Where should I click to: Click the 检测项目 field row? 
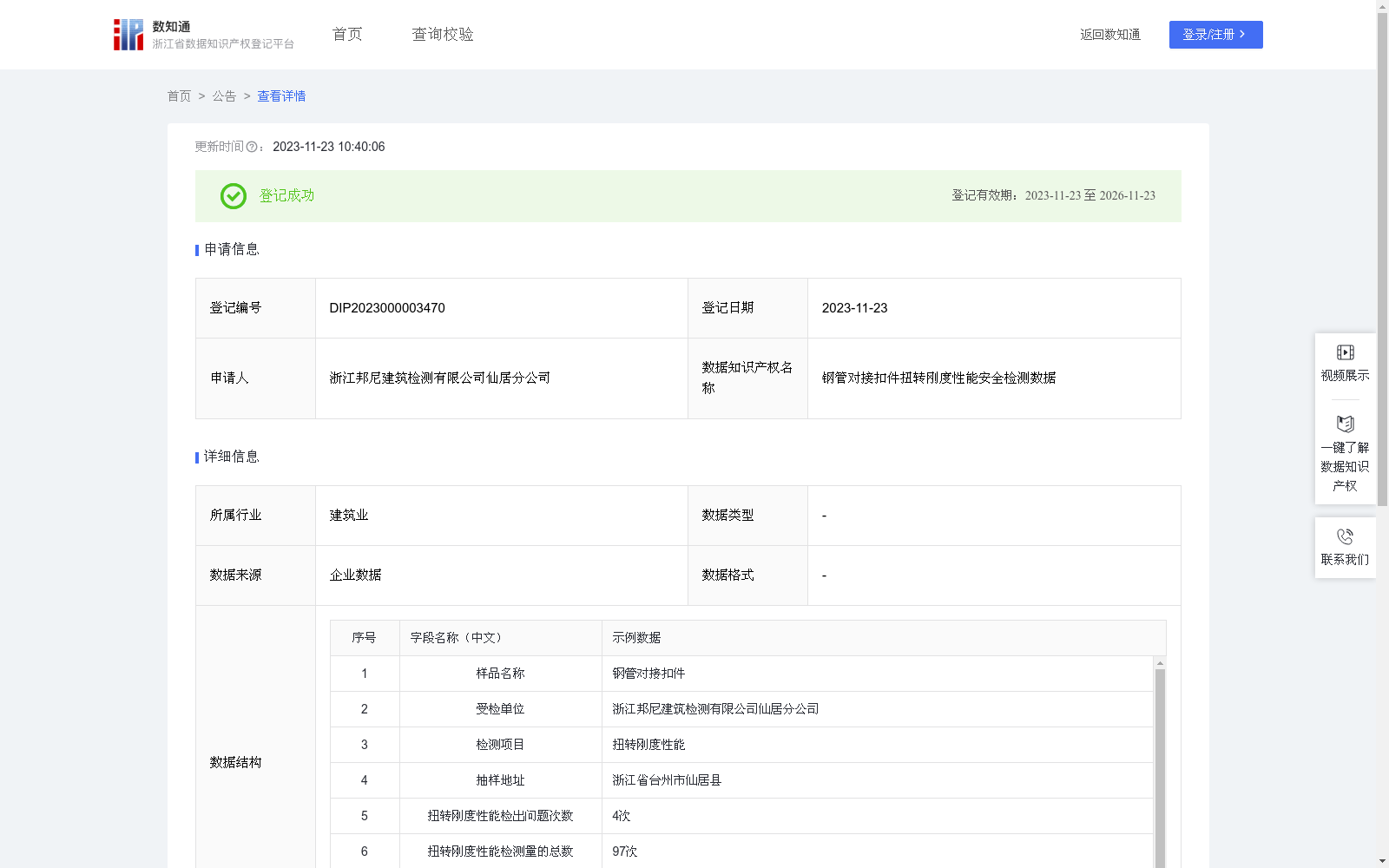click(x=741, y=745)
